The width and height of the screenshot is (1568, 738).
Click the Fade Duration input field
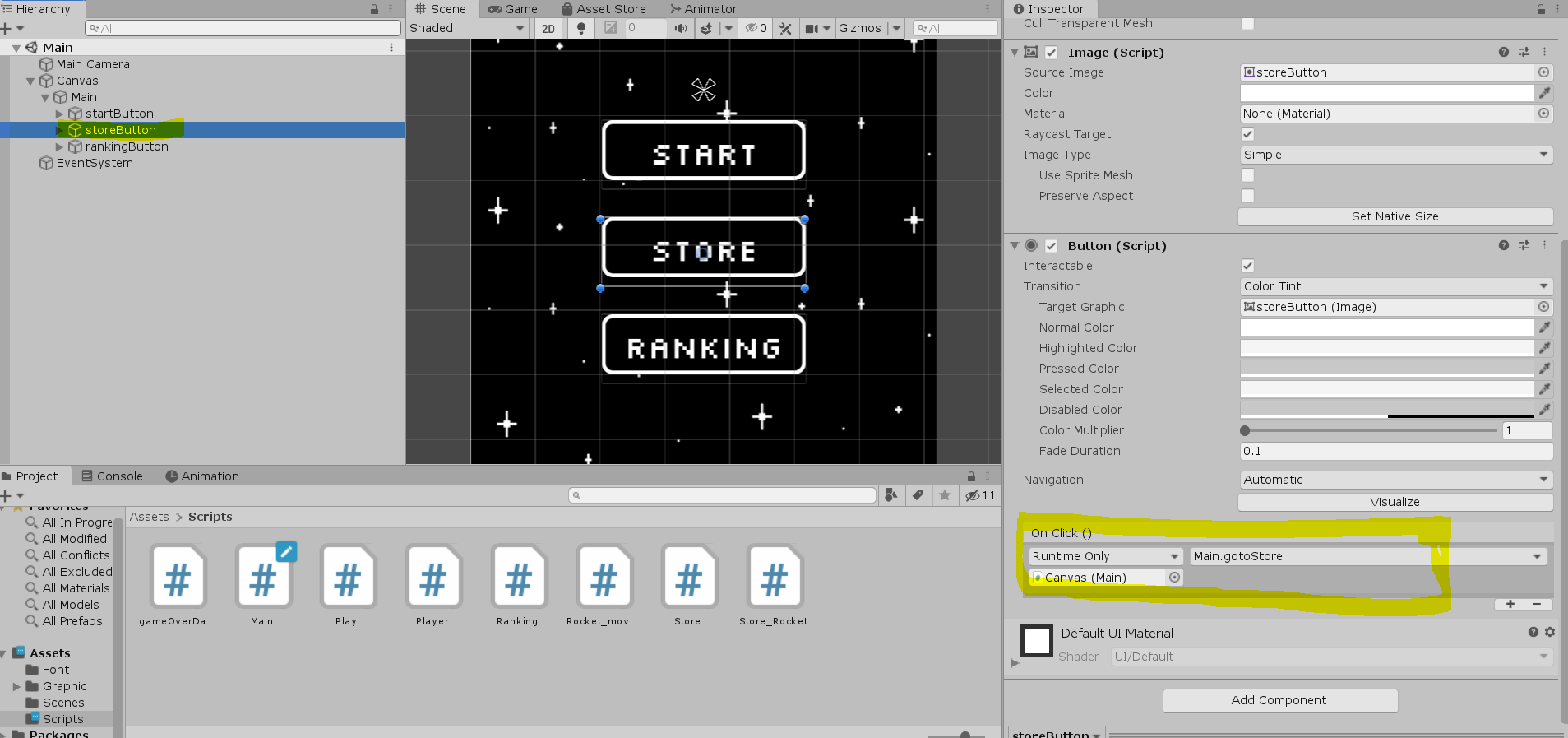click(x=1396, y=451)
